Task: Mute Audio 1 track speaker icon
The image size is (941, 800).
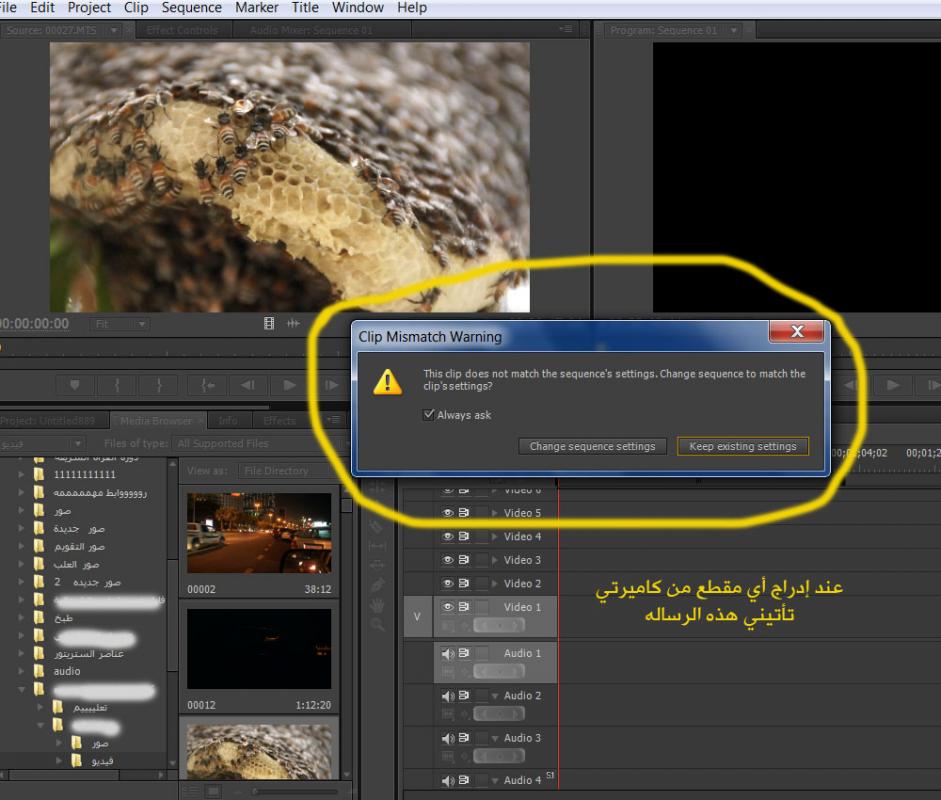Action: 448,653
